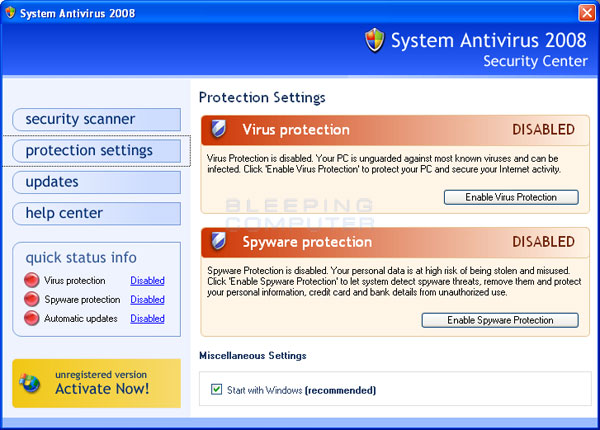Click the globe icon on Activate banner
The image size is (600, 430).
(32, 385)
